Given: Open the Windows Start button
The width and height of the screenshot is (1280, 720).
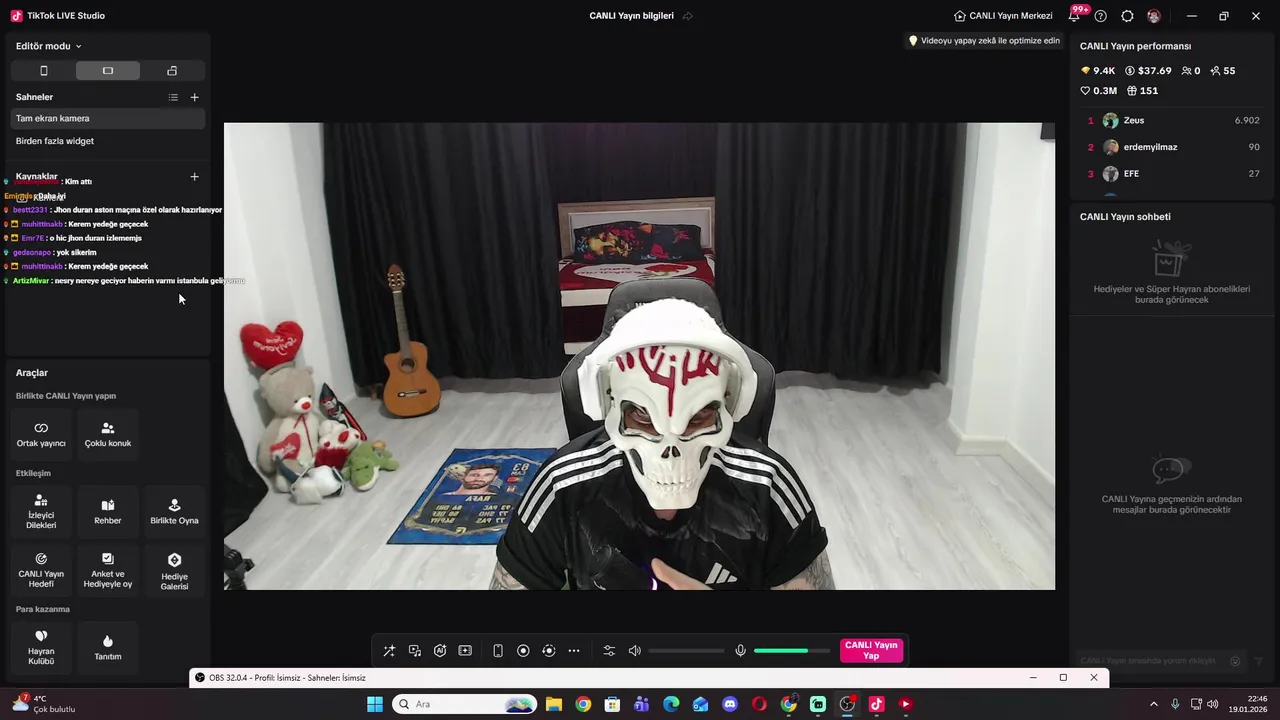Looking at the screenshot, I should [375, 704].
